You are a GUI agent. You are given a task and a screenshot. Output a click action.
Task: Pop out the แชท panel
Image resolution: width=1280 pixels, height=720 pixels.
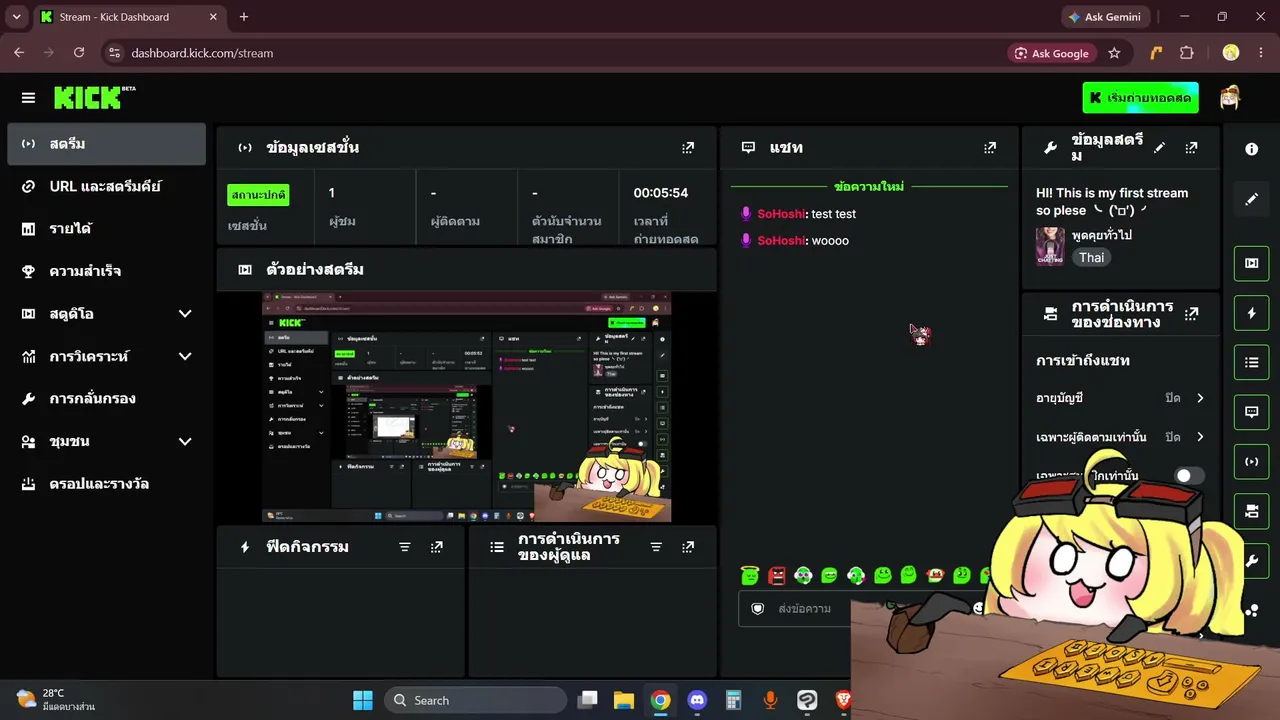click(990, 148)
